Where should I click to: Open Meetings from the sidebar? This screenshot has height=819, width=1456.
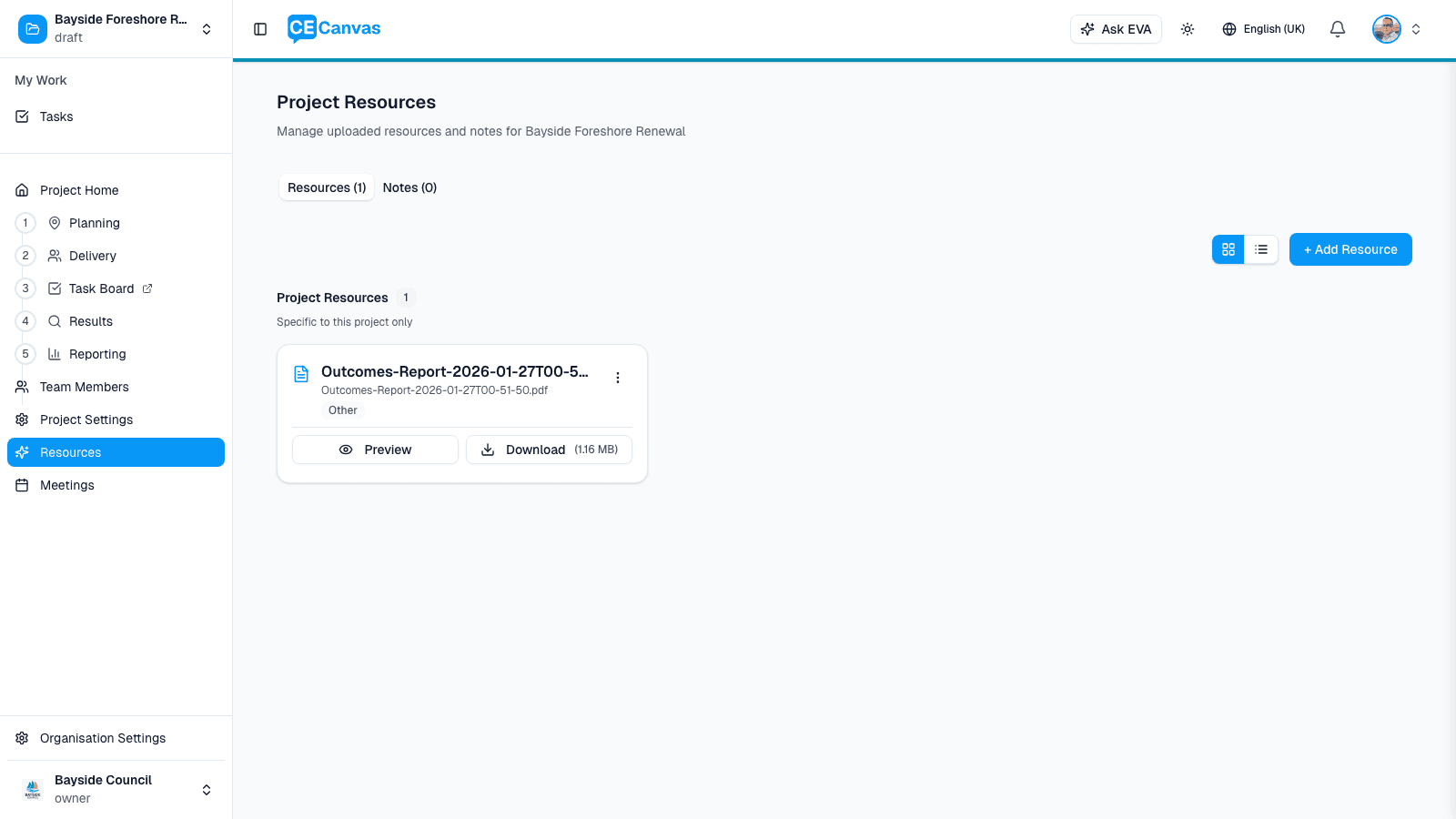[66, 485]
